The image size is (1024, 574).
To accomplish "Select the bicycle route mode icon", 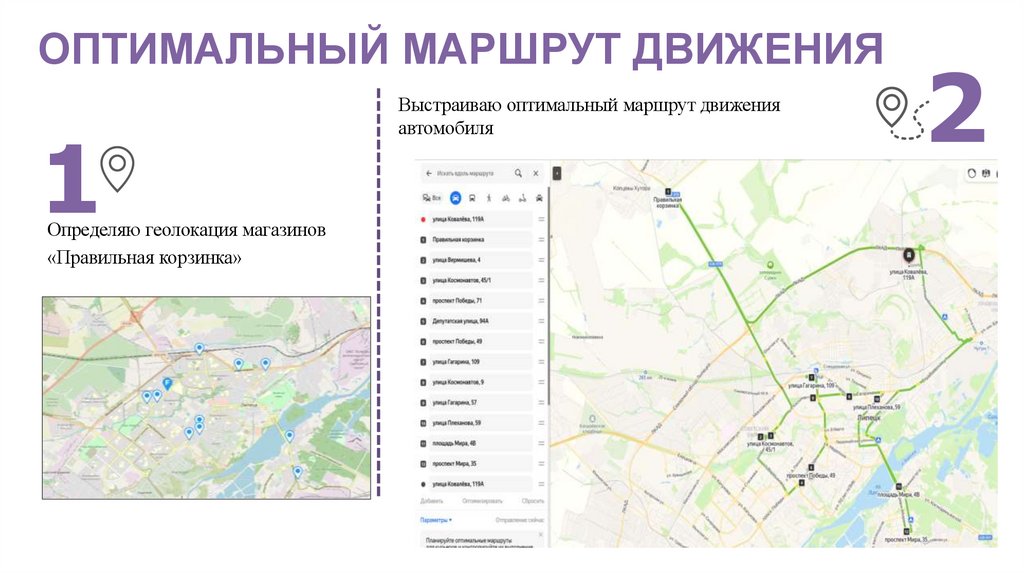I will point(505,198).
